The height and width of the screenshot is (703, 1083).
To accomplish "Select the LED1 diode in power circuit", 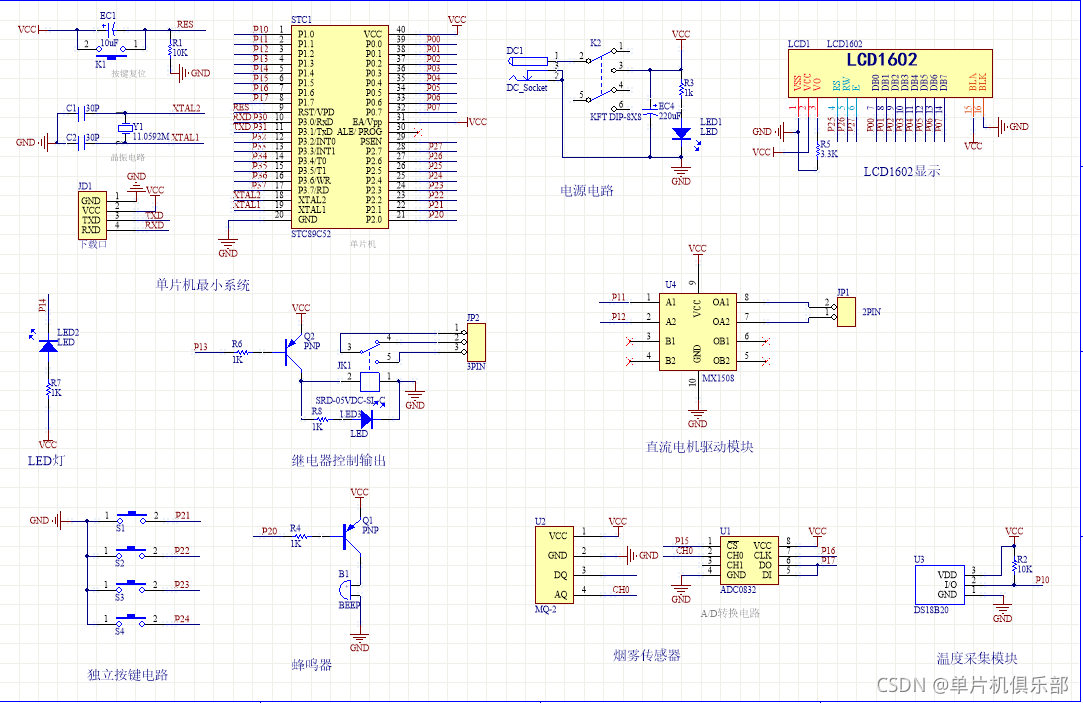I will [x=682, y=133].
